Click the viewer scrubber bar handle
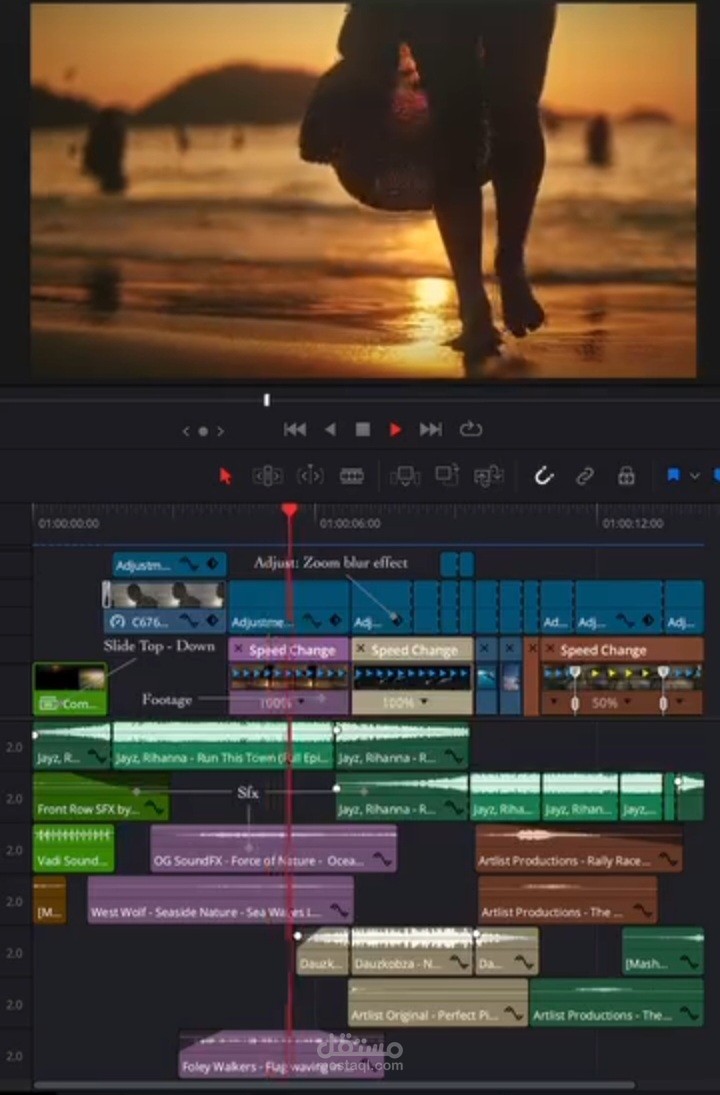 (x=266, y=399)
